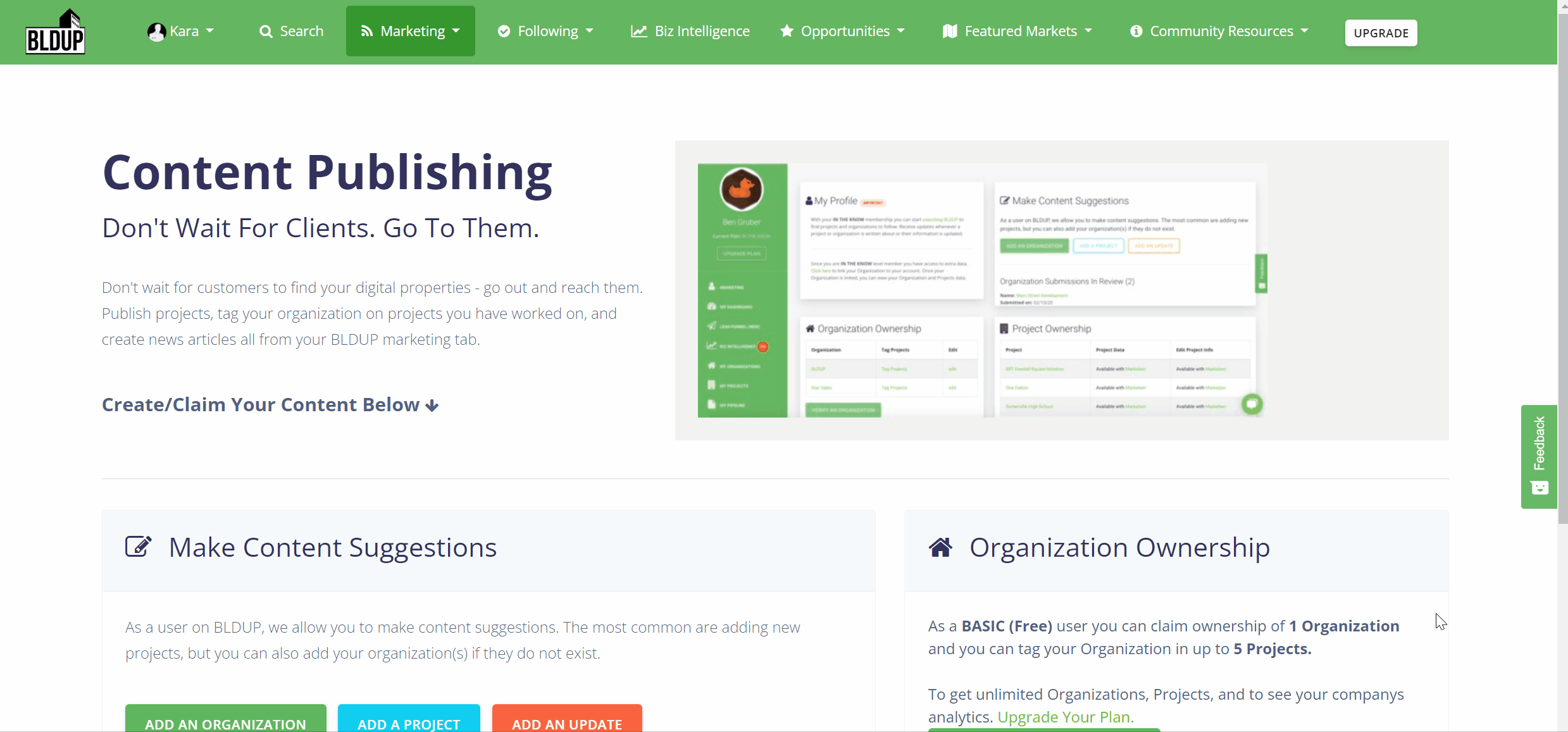Click the Featured Markets map icon
Viewport: 1568px width, 732px height.
point(949,31)
